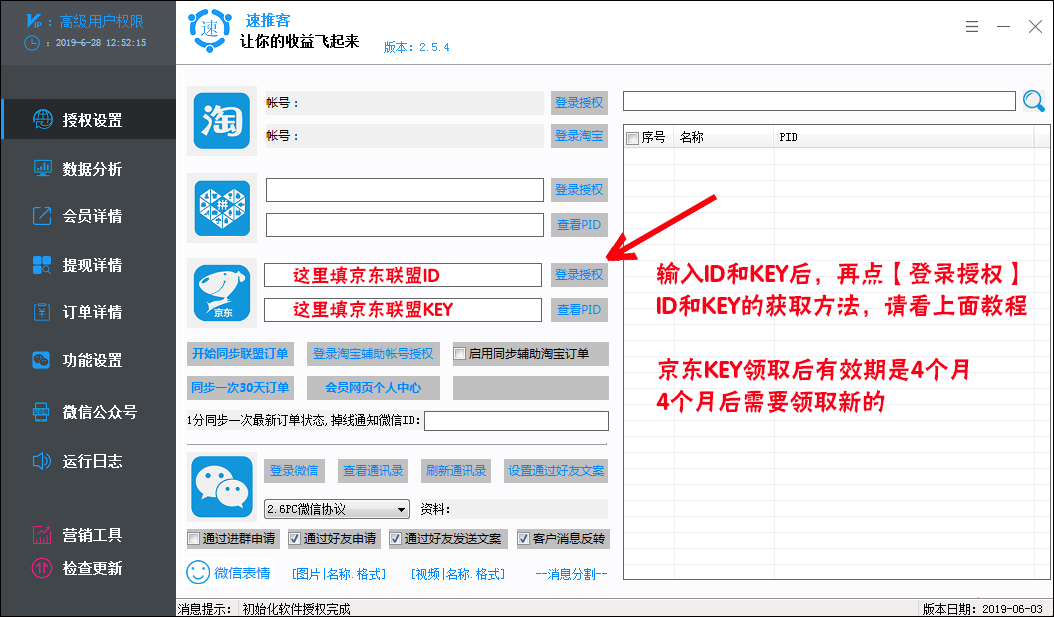Click the grid icon beside 提现详情

(42, 265)
